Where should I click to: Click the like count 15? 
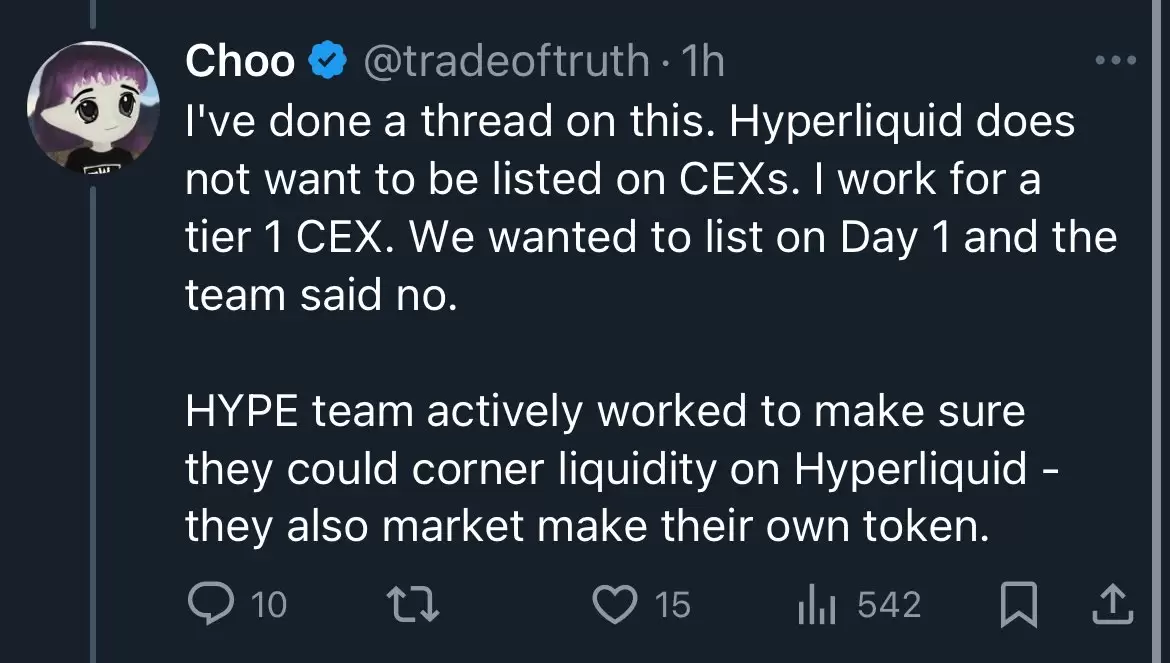pyautogui.click(x=672, y=605)
